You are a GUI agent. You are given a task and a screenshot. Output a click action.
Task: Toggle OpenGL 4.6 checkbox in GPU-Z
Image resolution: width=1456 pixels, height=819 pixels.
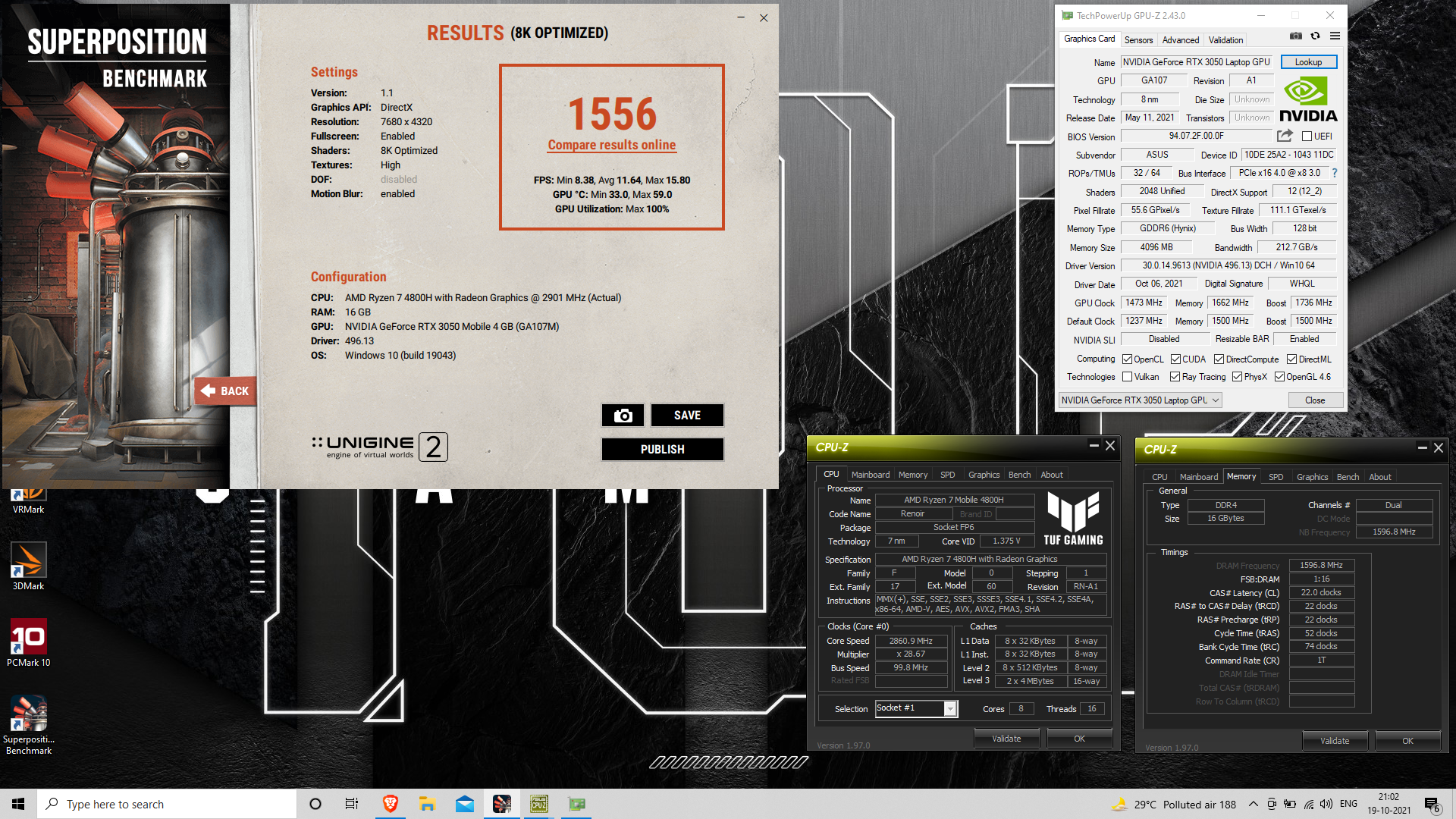click(x=1279, y=377)
